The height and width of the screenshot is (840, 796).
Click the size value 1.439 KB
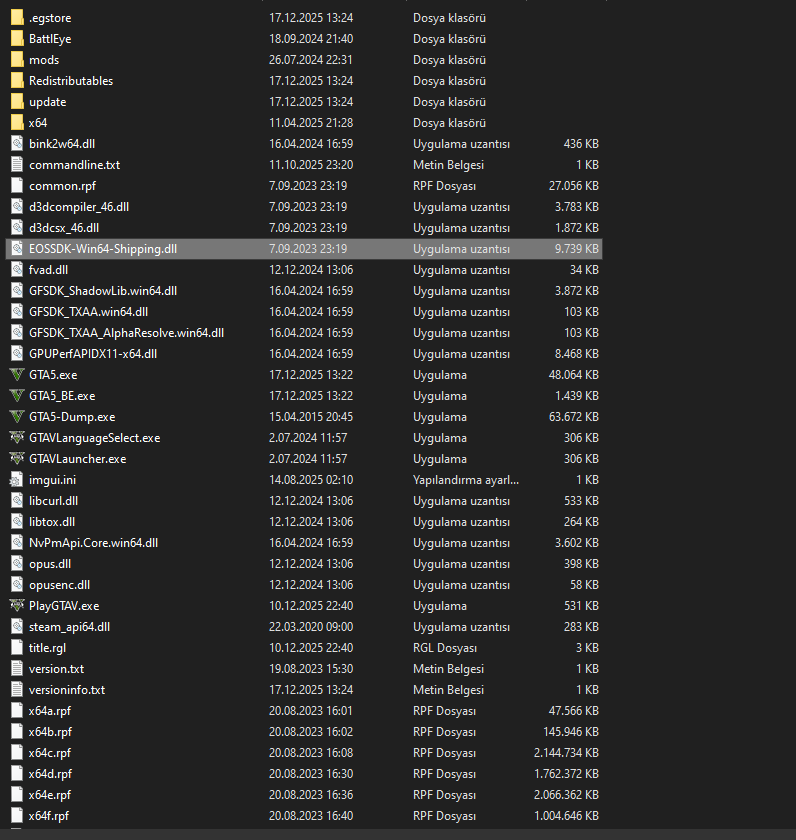[576, 395]
